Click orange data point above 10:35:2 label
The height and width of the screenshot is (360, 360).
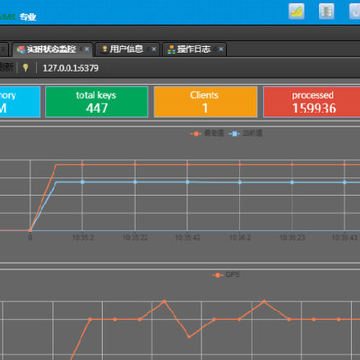[x=82, y=164]
